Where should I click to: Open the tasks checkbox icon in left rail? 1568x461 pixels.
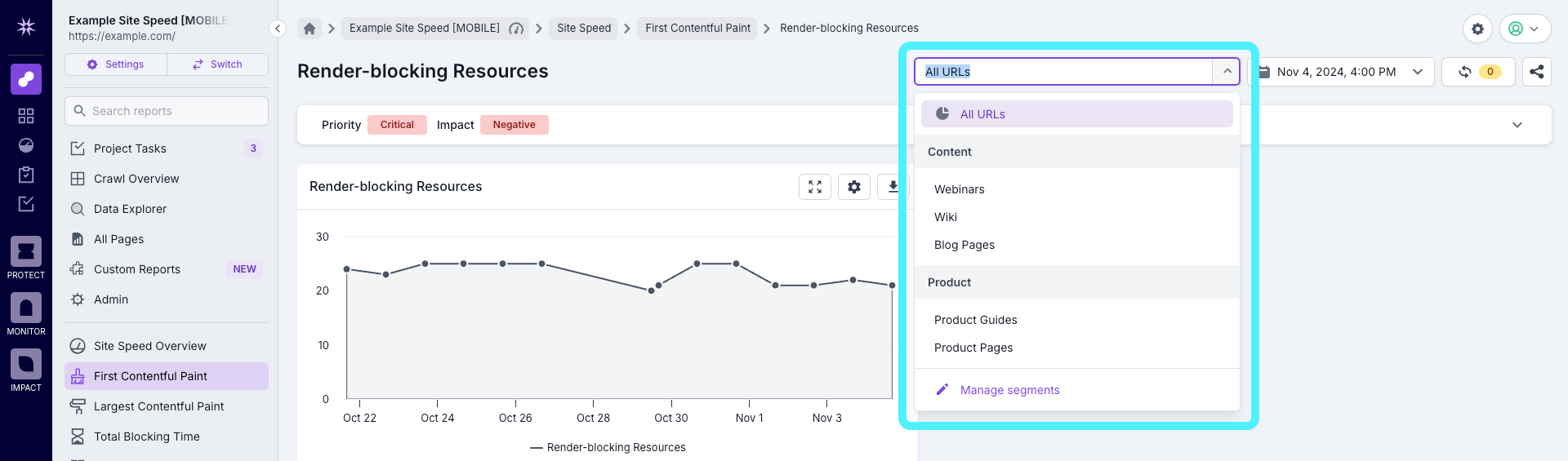tap(26, 204)
